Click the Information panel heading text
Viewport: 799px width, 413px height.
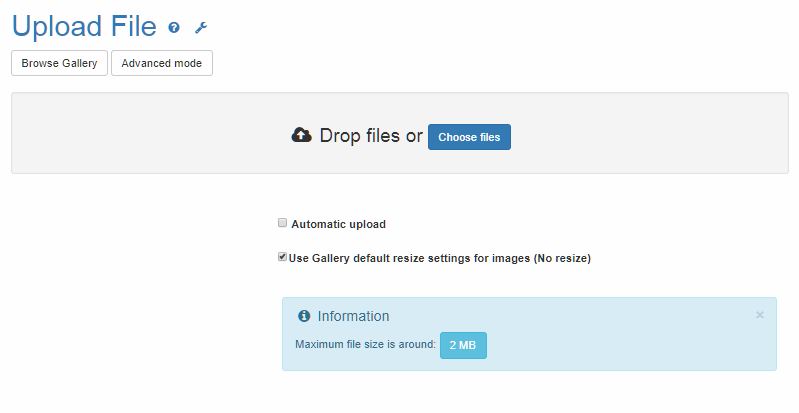point(353,316)
